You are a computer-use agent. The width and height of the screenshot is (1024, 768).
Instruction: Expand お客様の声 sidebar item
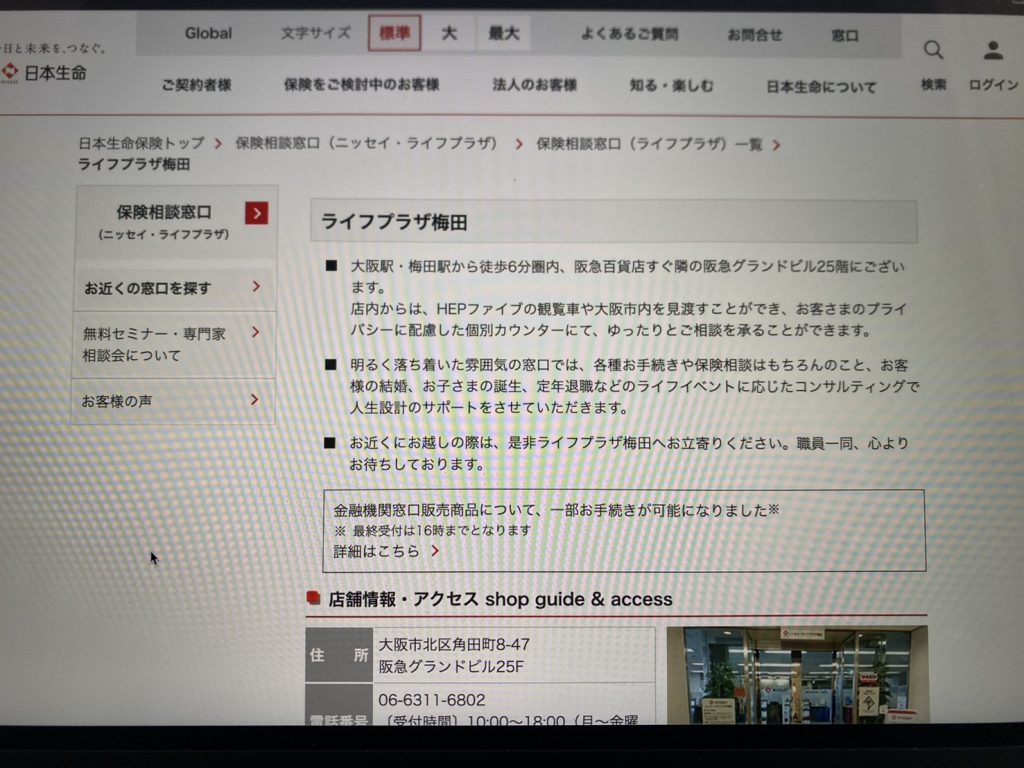tap(173, 400)
